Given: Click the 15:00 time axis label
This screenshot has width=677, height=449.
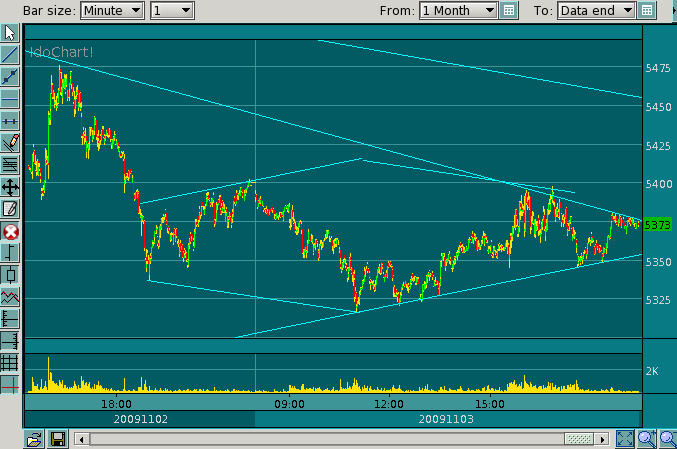Looking at the screenshot, I should 490,404.
